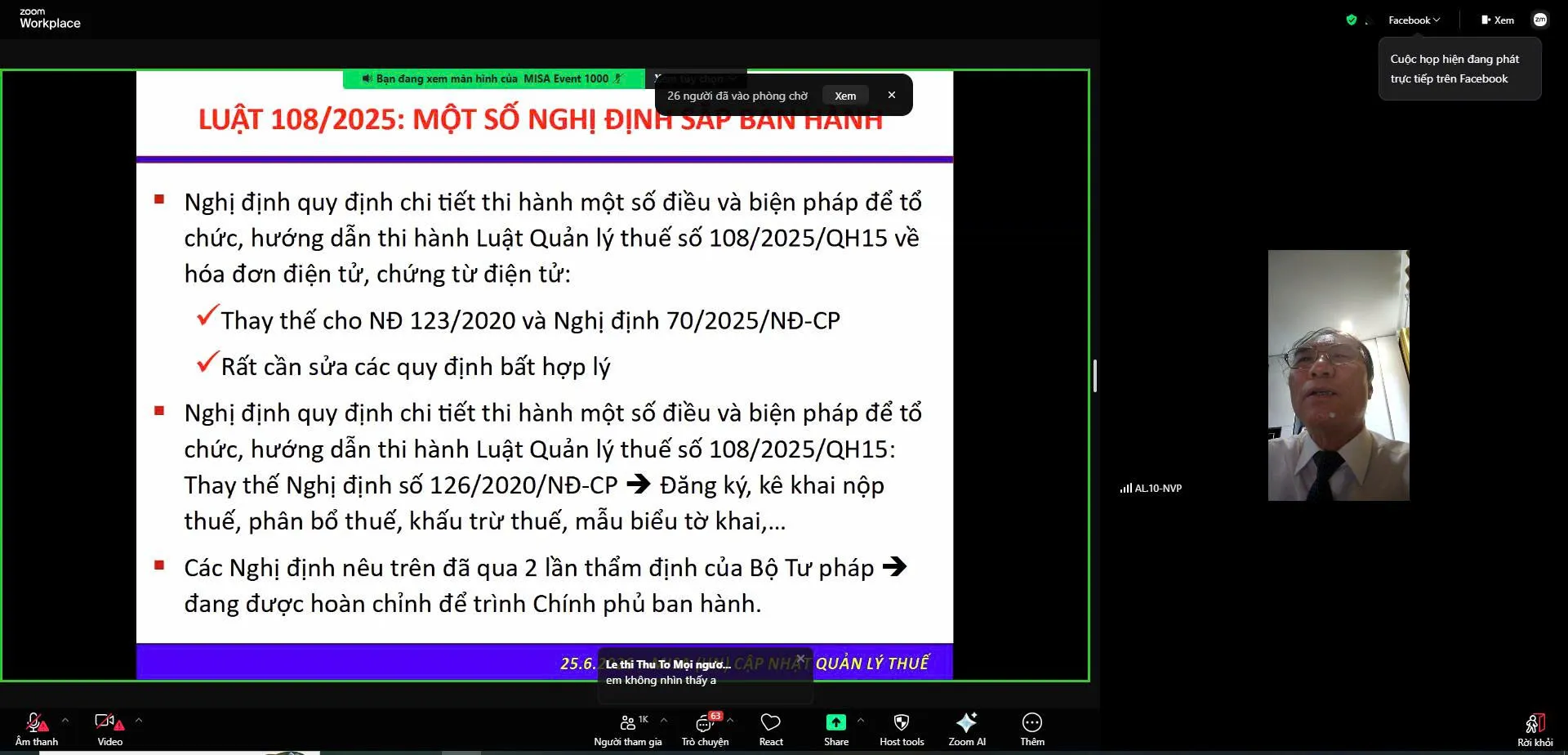1568x755 pixels.
Task: Launch Zoom AI companion
Action: tap(967, 722)
